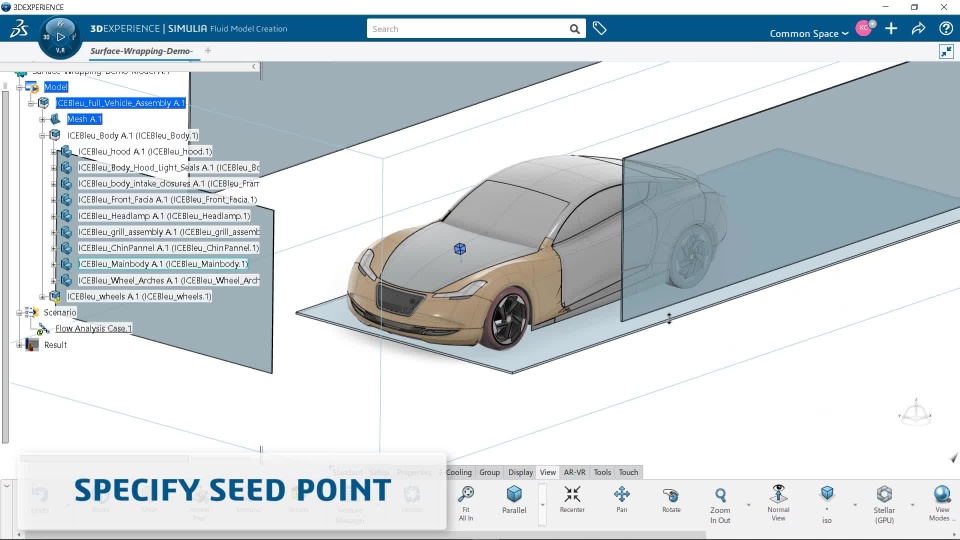Open the Parallel projection dropdown arrow

[542, 504]
